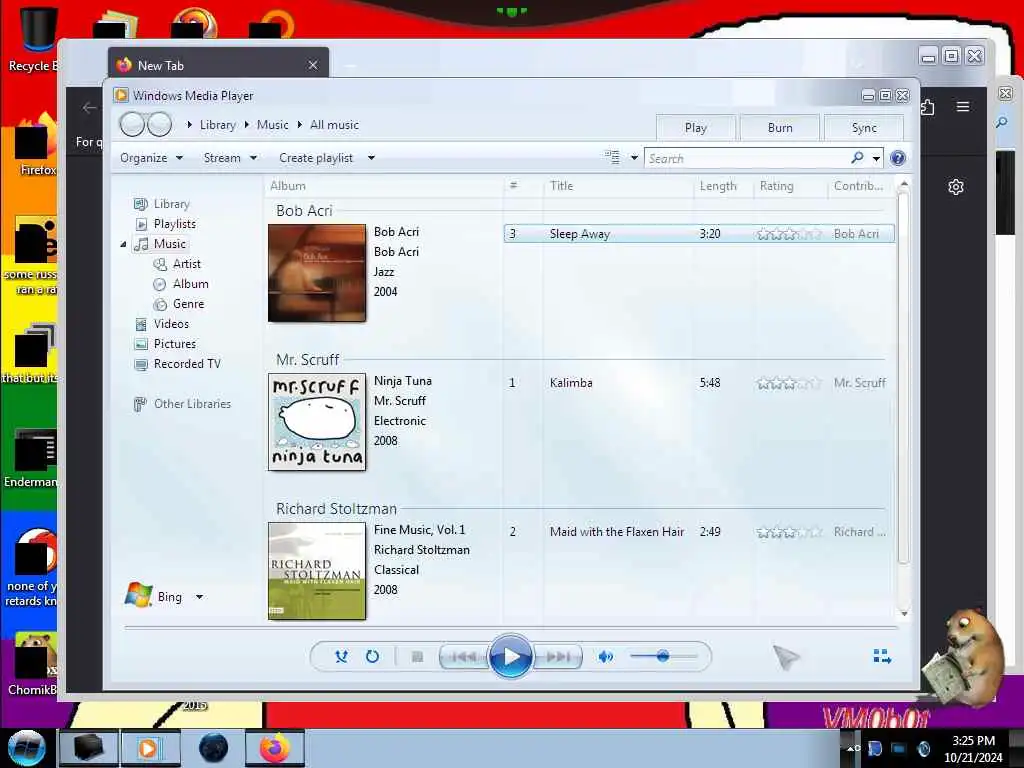Switch to Now Playing view icon
This screenshot has height=768, width=1024.
pyautogui.click(x=882, y=656)
